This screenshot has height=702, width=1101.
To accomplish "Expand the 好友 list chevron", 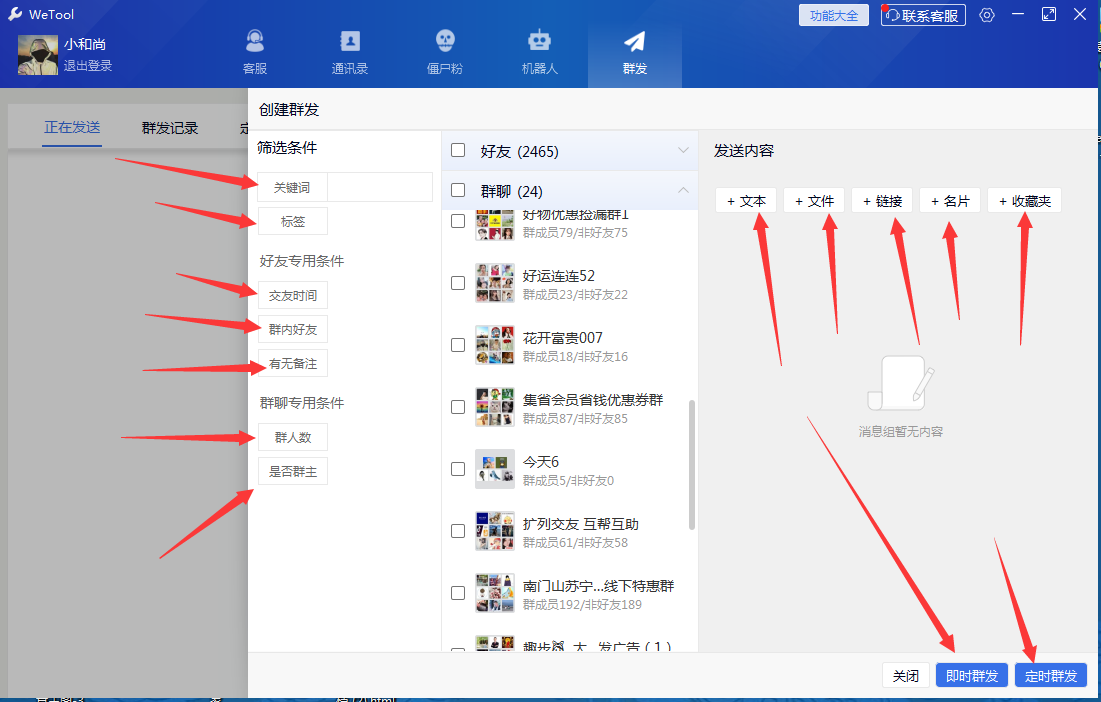I will click(x=683, y=149).
